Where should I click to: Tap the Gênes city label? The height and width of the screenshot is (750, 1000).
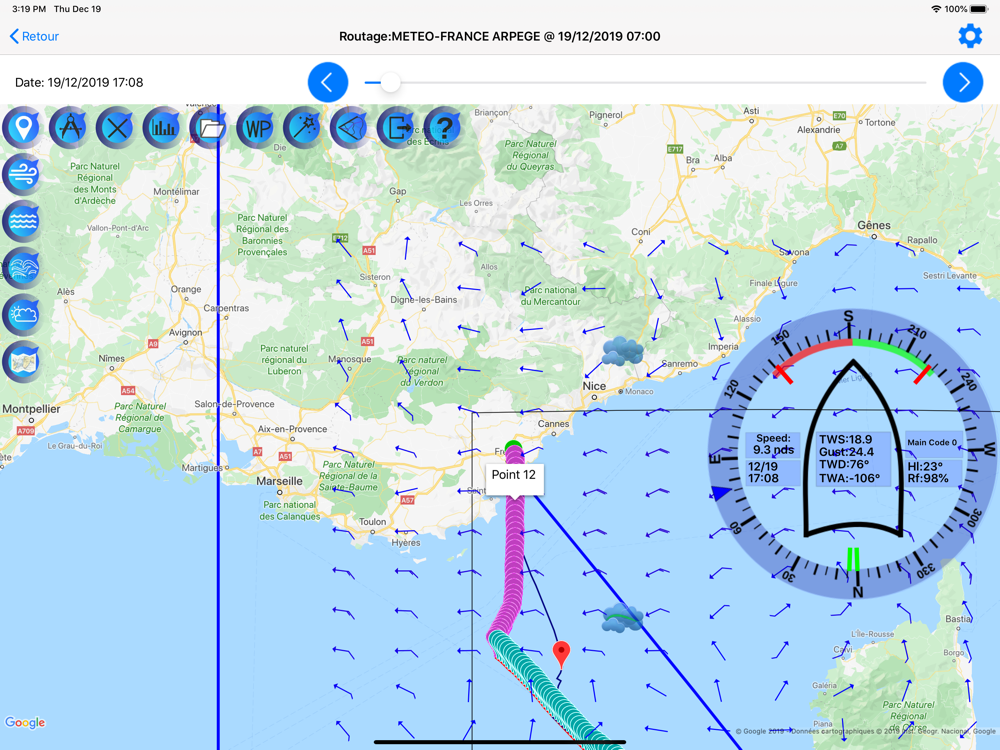874,225
